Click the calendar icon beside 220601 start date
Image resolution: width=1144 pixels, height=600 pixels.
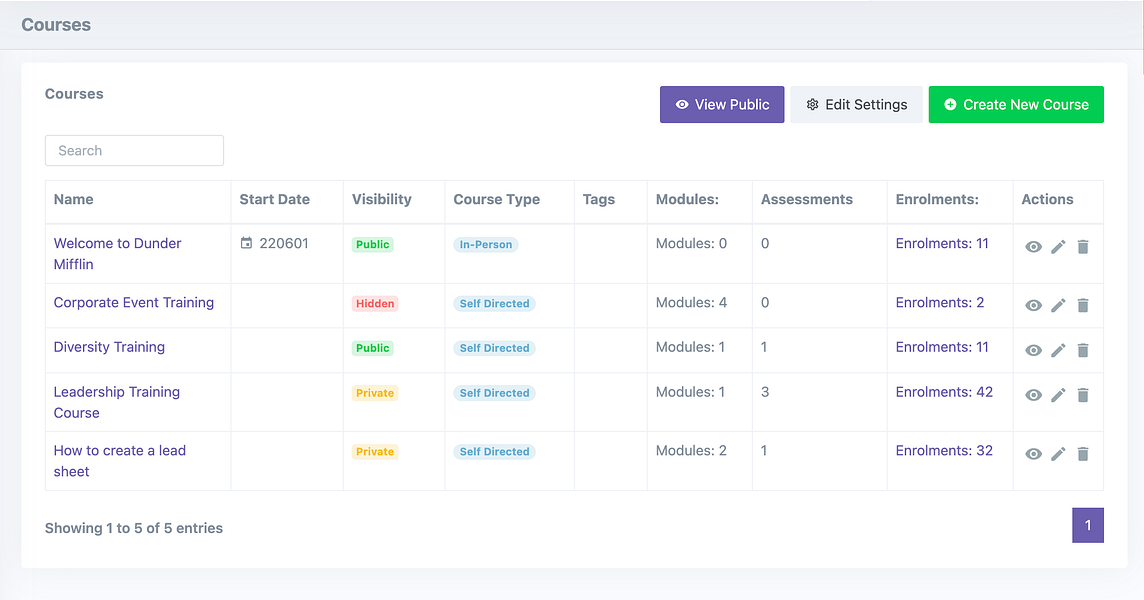point(247,243)
